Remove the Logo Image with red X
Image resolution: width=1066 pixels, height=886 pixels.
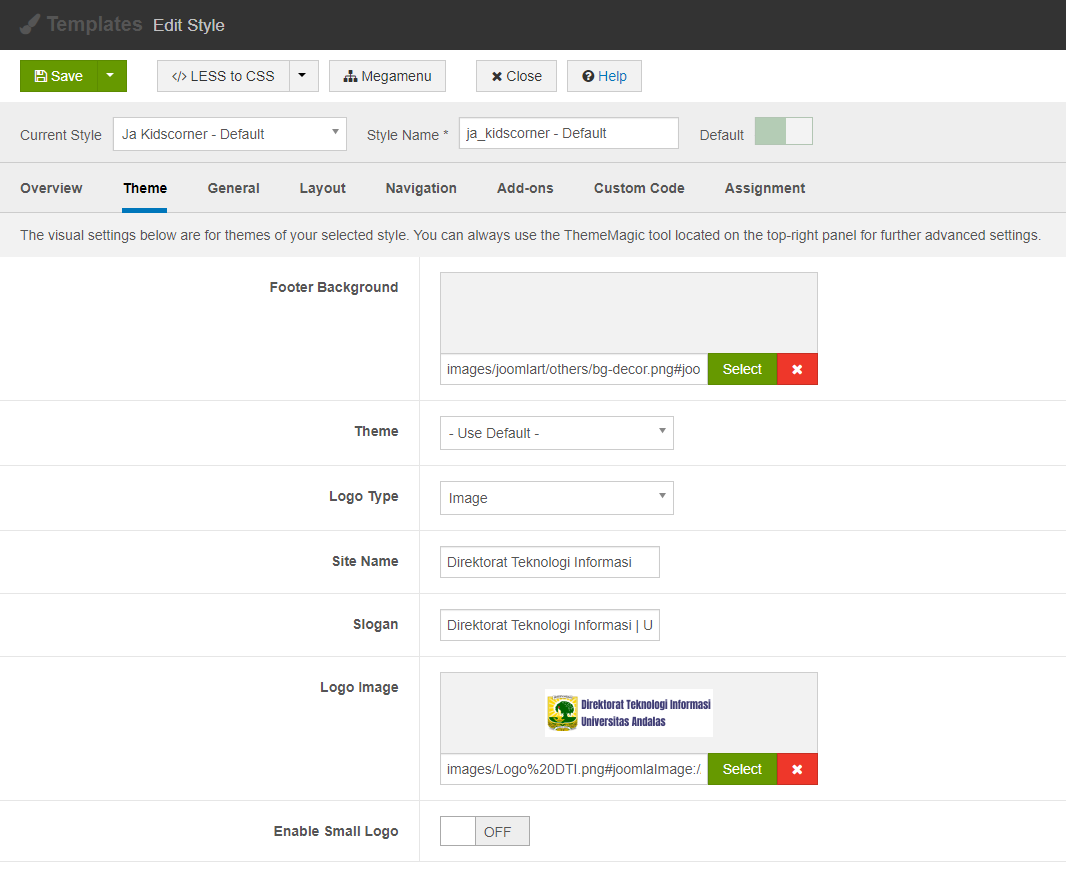pos(797,769)
